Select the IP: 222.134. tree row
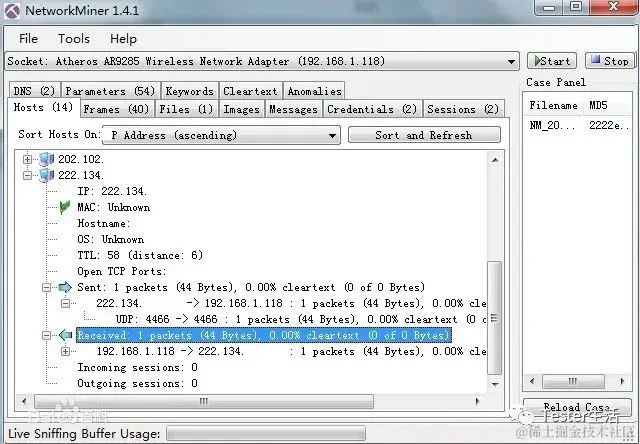 click(x=112, y=191)
